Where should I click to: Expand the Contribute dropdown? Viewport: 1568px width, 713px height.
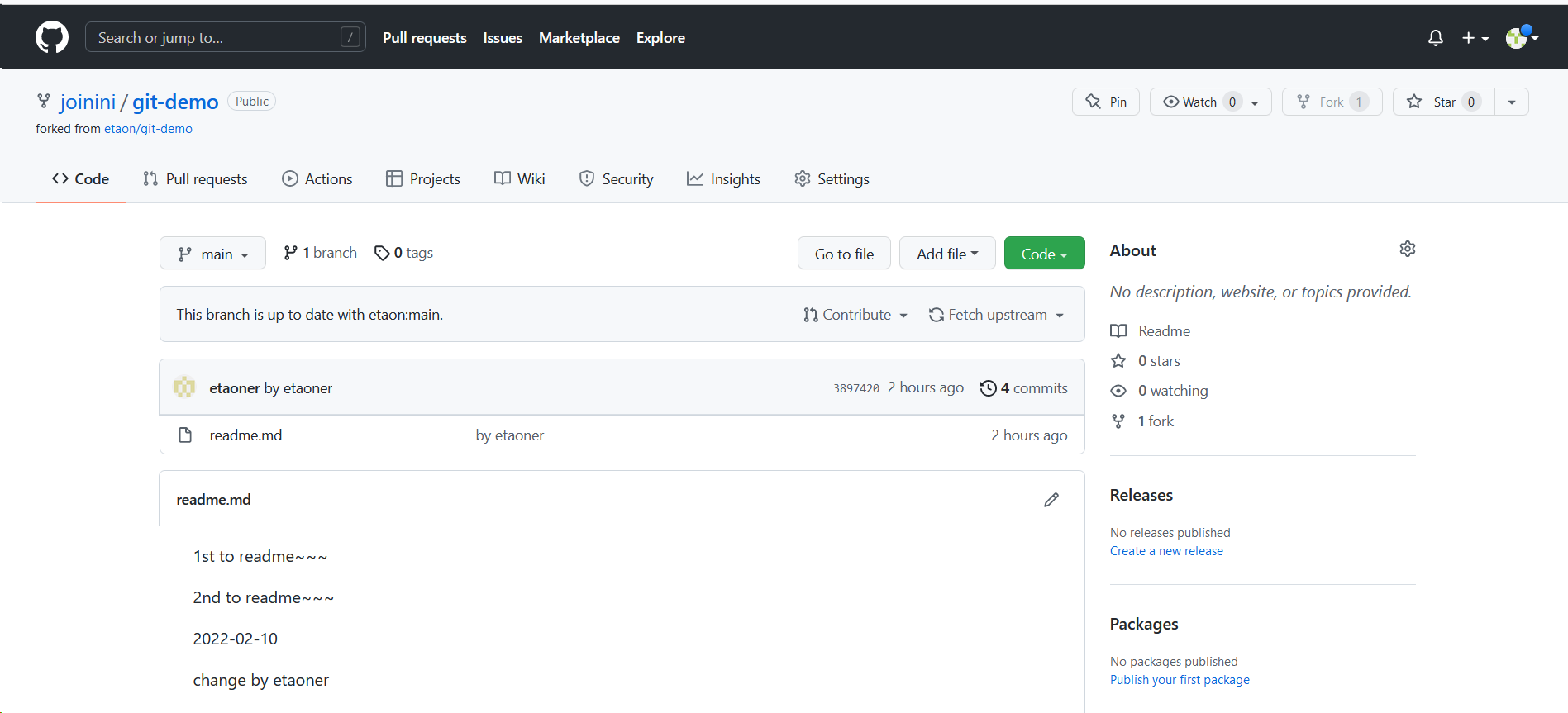pyautogui.click(x=855, y=315)
